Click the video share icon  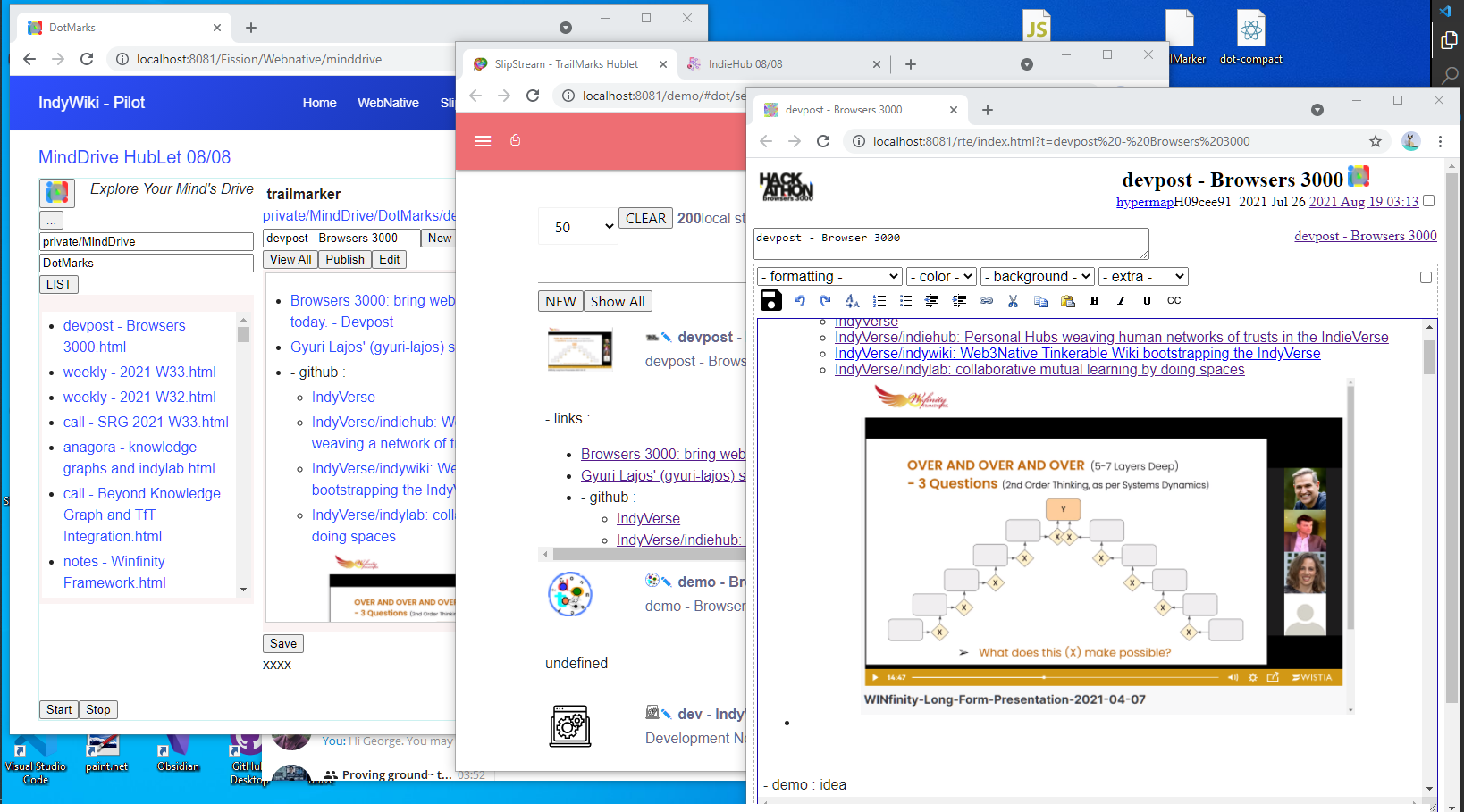point(1273,677)
